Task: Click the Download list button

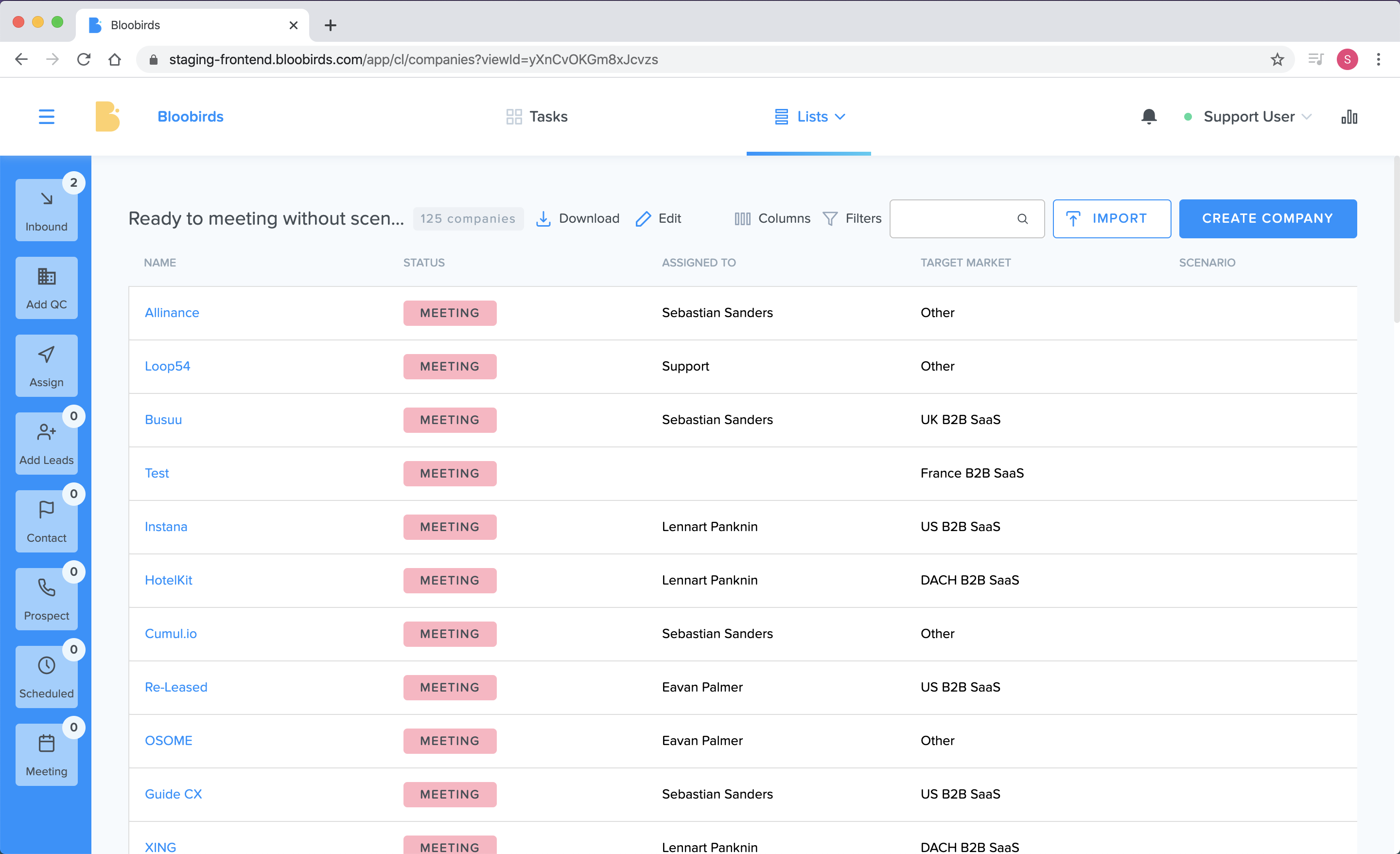Action: click(x=577, y=218)
